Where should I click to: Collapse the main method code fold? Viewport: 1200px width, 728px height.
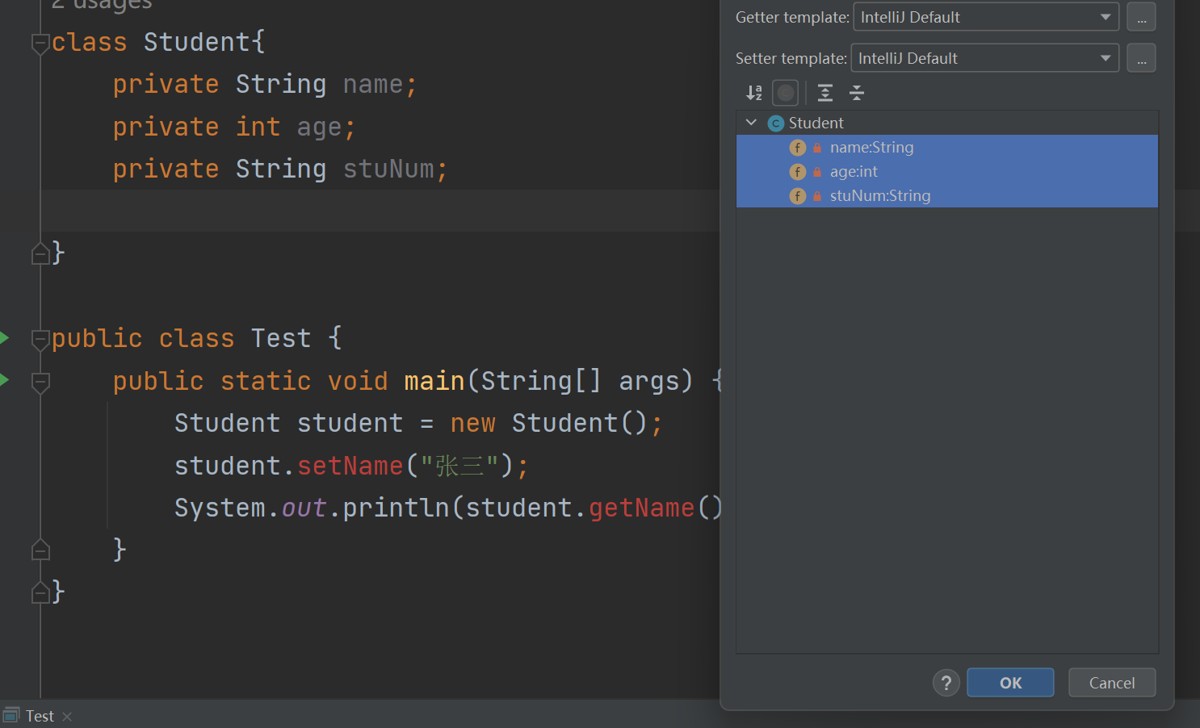tap(40, 381)
